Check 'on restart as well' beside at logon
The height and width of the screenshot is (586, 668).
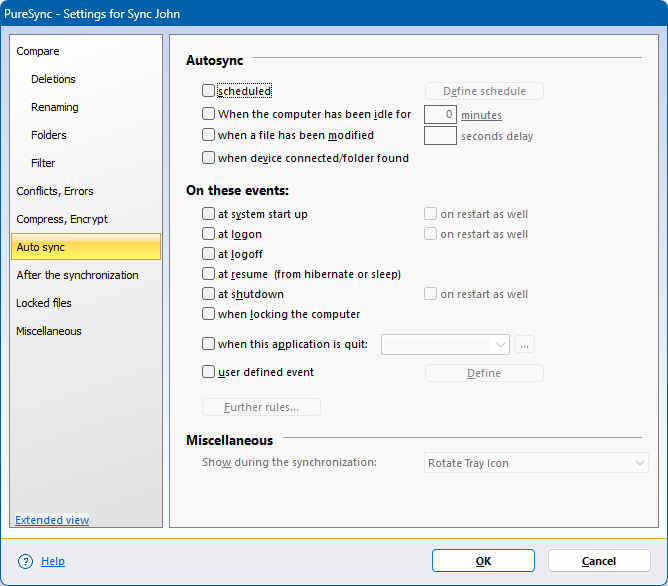pyautogui.click(x=430, y=233)
